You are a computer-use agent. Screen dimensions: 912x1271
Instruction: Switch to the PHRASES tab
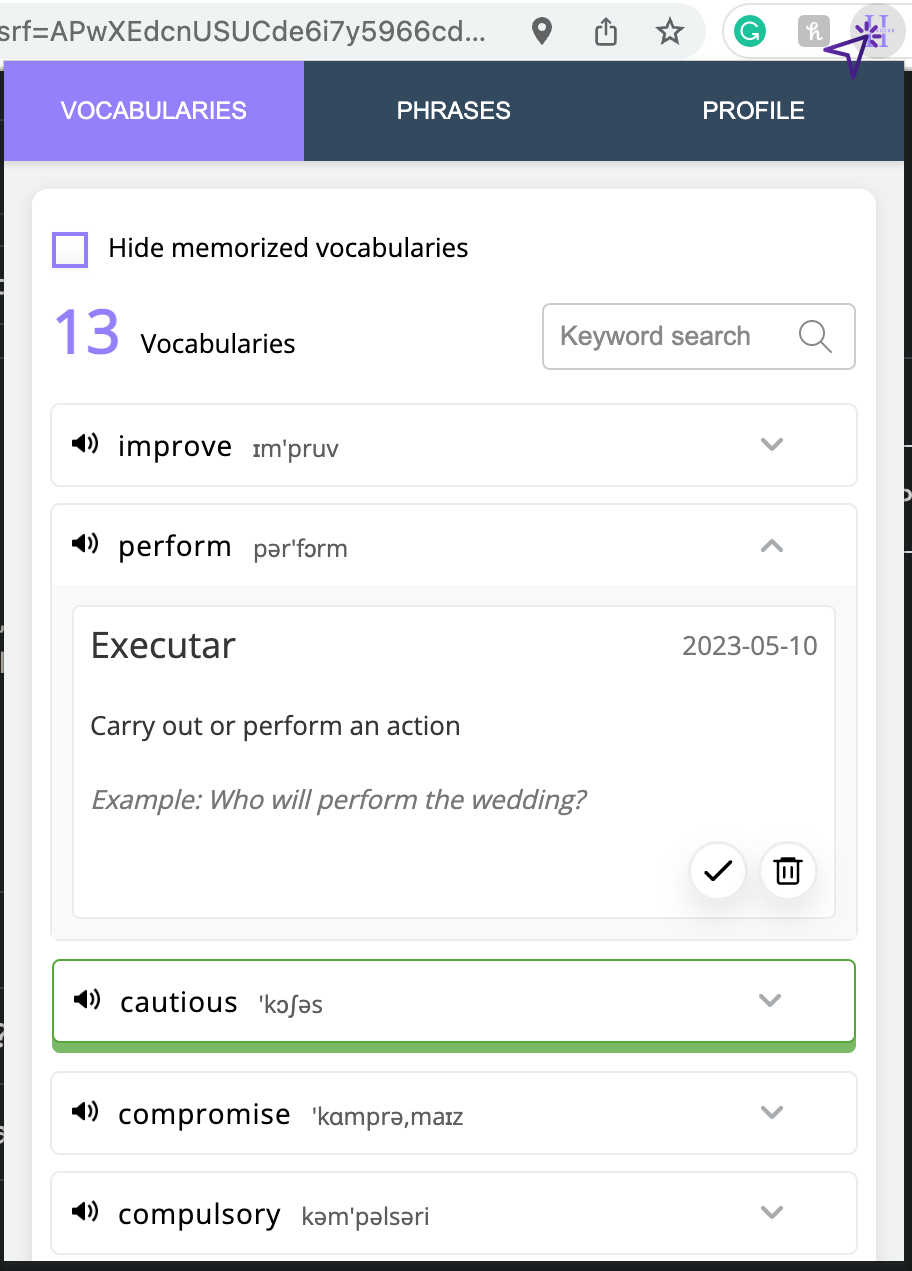click(x=454, y=111)
